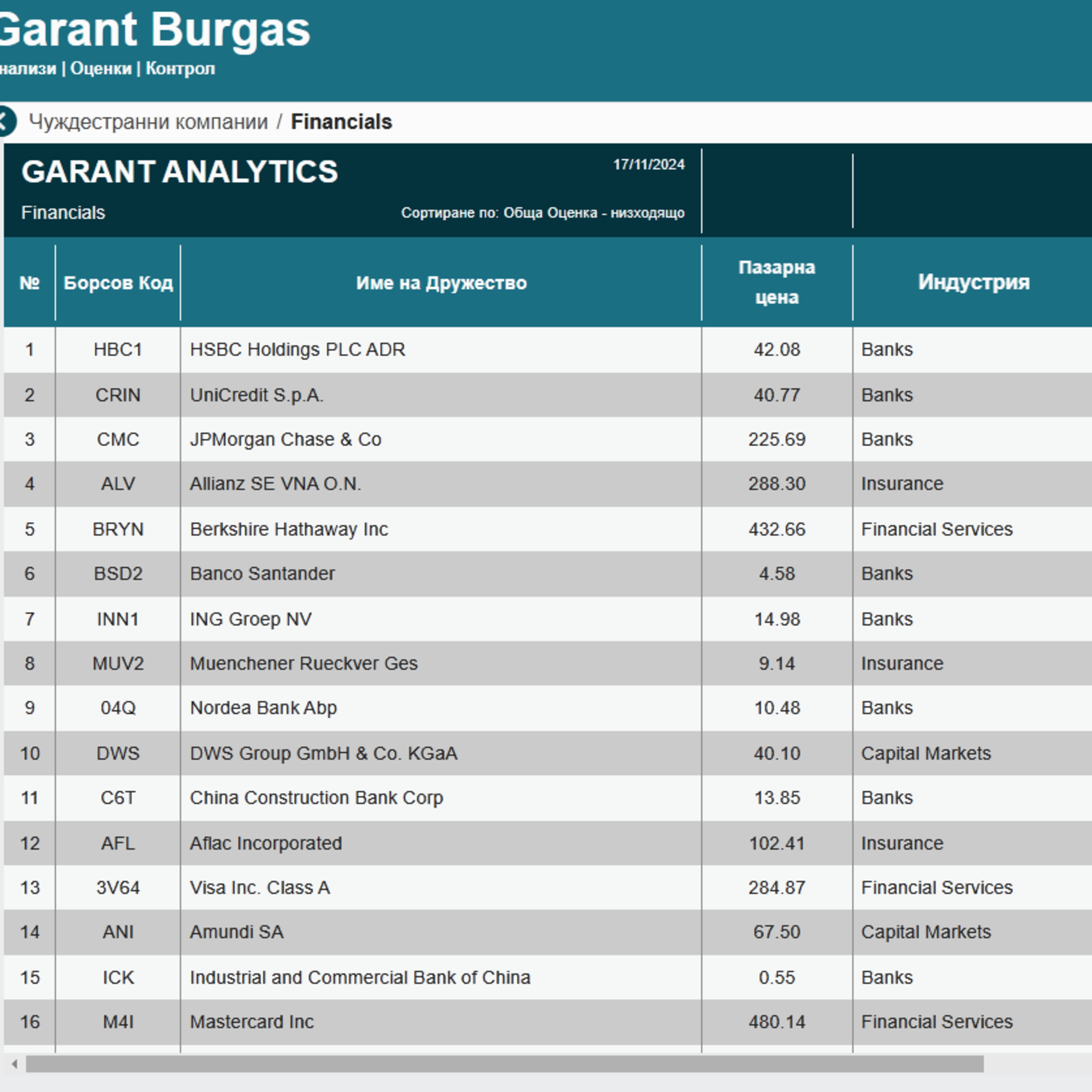Screen dimensions: 1092x1092
Task: Click the date 17/11/2024
Action: 649,164
